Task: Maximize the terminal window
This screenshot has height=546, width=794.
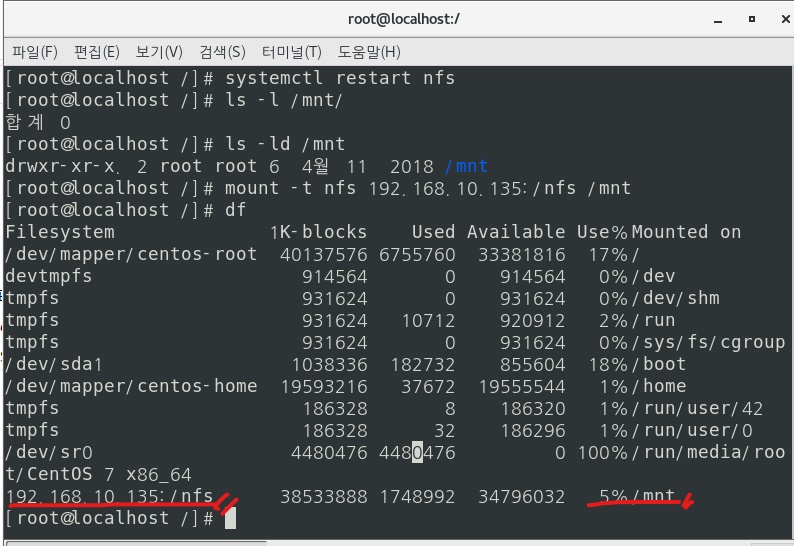Action: 752,19
